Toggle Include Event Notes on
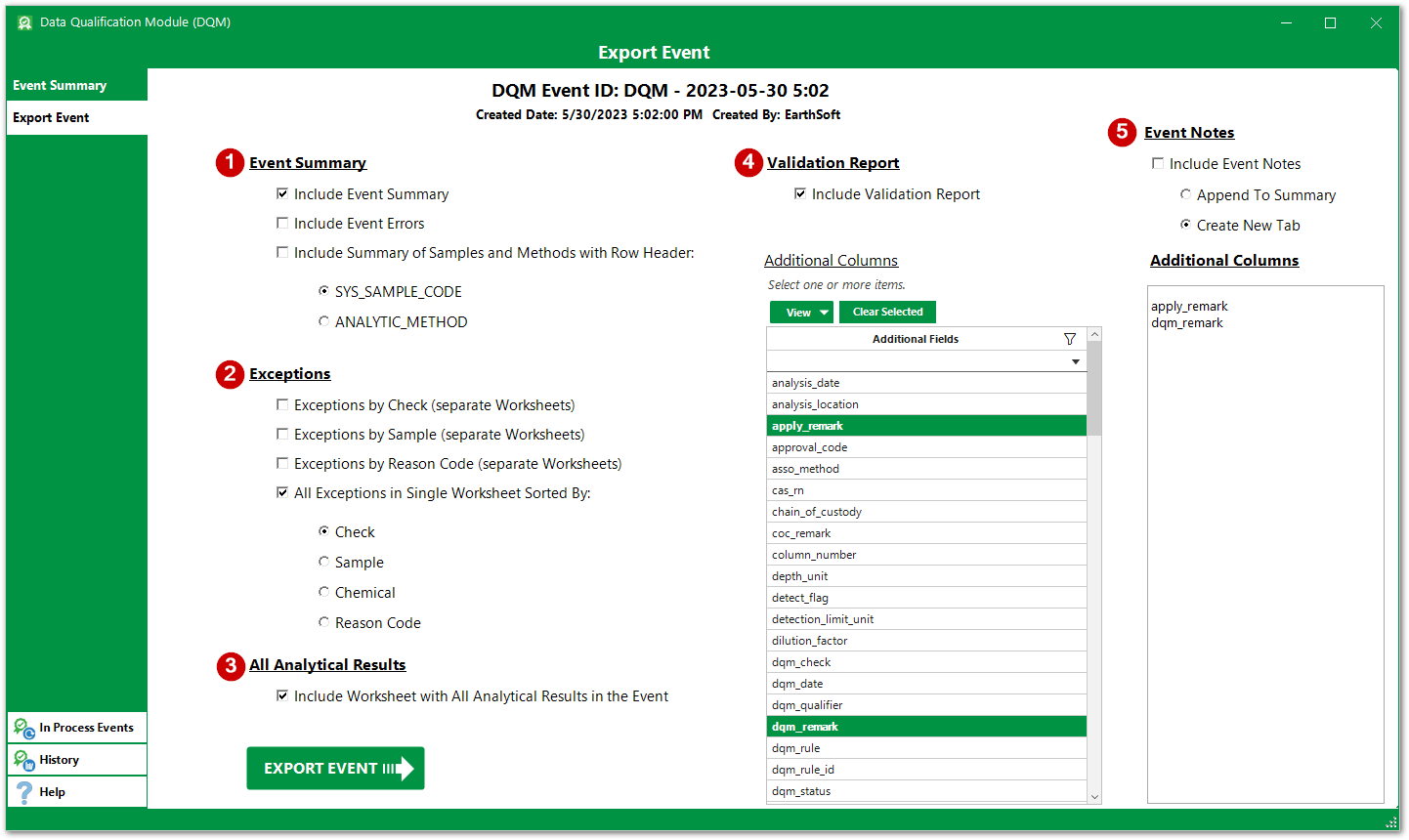Screen dimensions: 1409x840 (1158, 163)
